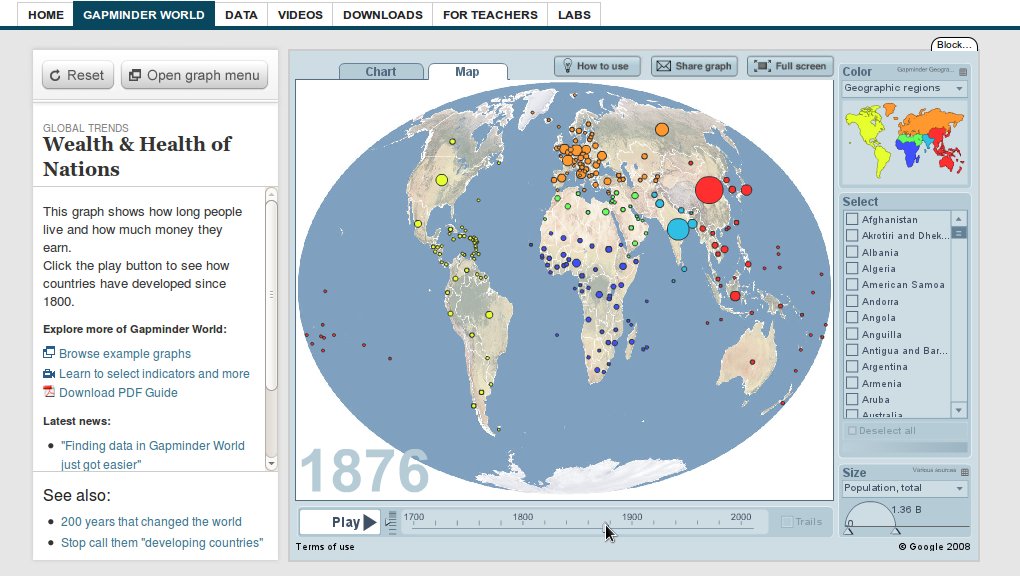This screenshot has height=576, width=1020.
Task: Open 200 years that changed the world
Action: point(151,521)
